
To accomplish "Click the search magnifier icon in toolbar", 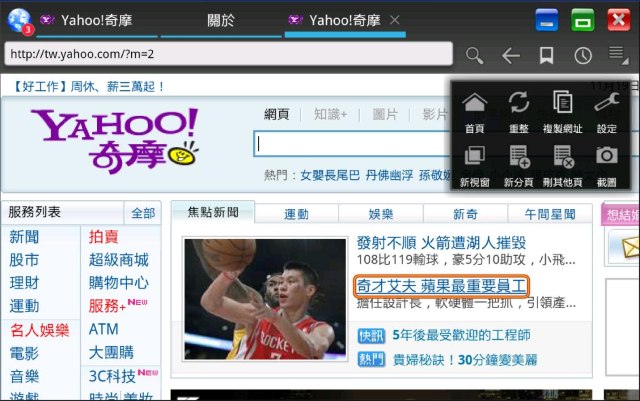I will (x=475, y=55).
